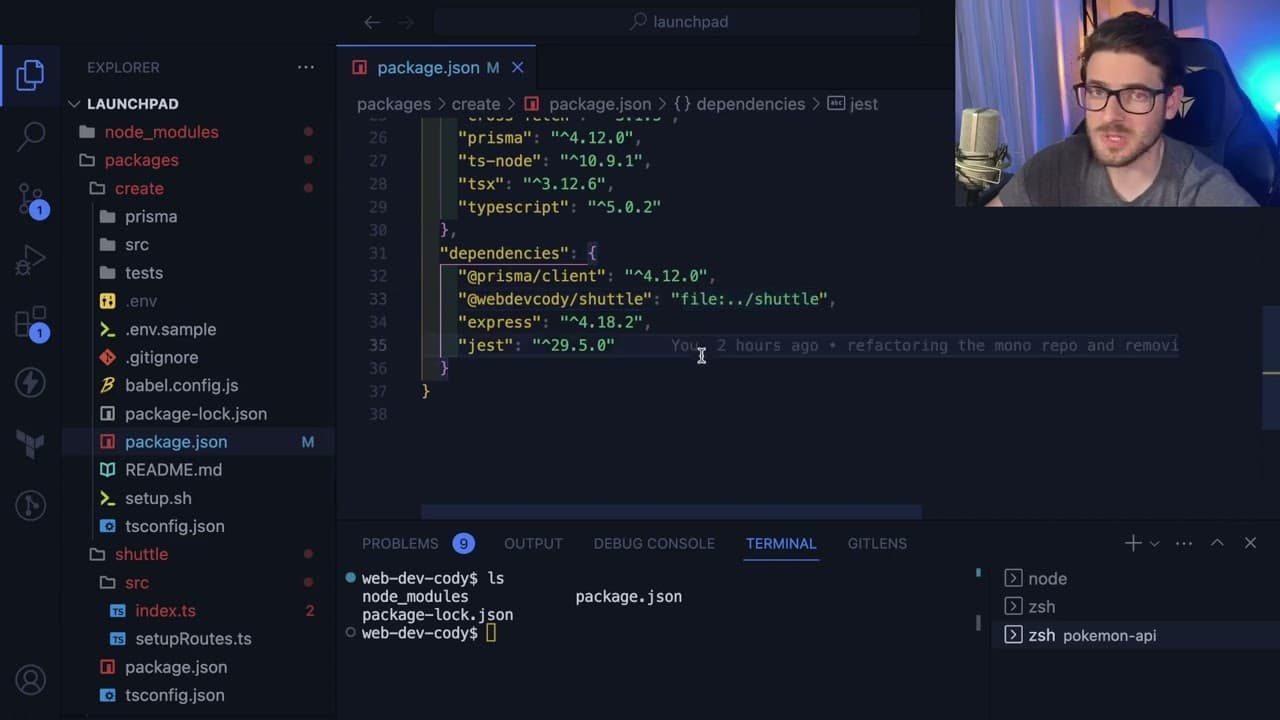The width and height of the screenshot is (1280, 720).
Task: Open the Search view in the activity bar
Action: click(x=30, y=135)
